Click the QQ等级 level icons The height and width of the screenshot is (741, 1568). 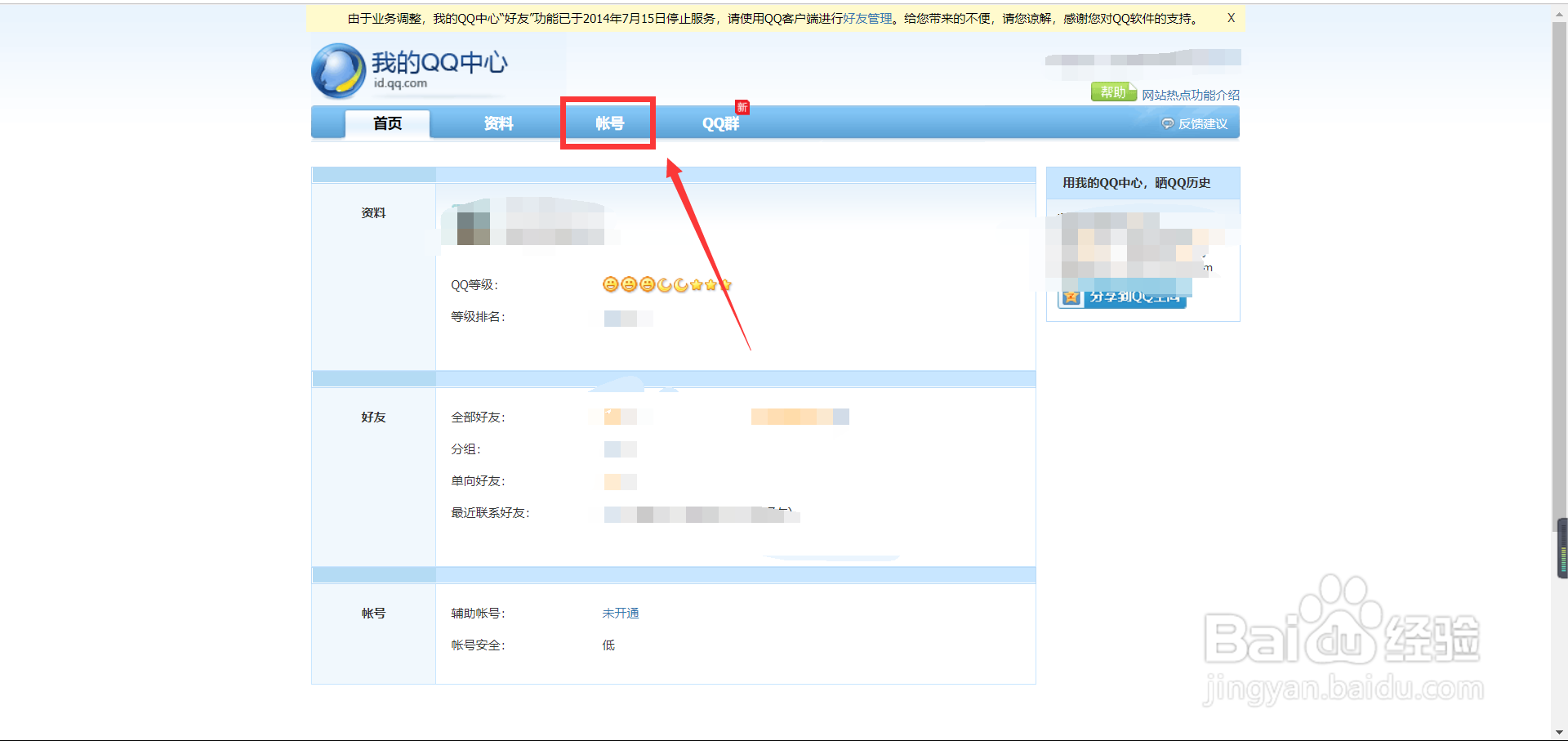click(667, 284)
